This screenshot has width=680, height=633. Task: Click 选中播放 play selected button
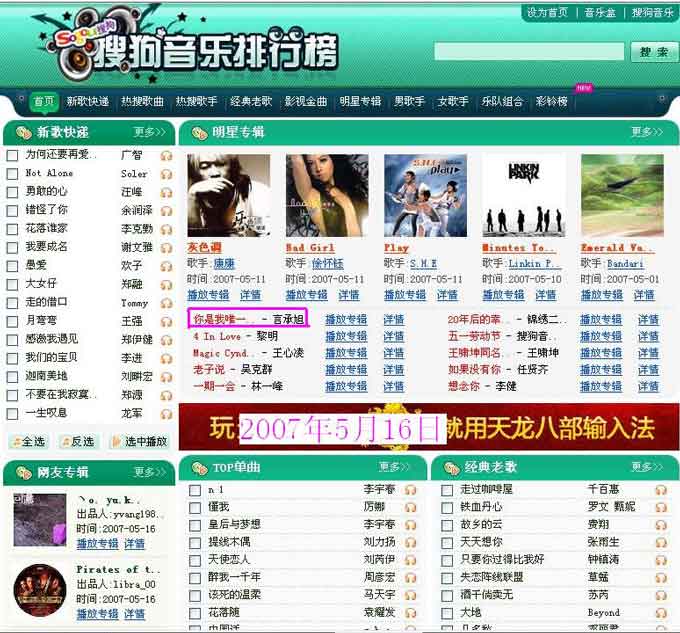(140, 442)
